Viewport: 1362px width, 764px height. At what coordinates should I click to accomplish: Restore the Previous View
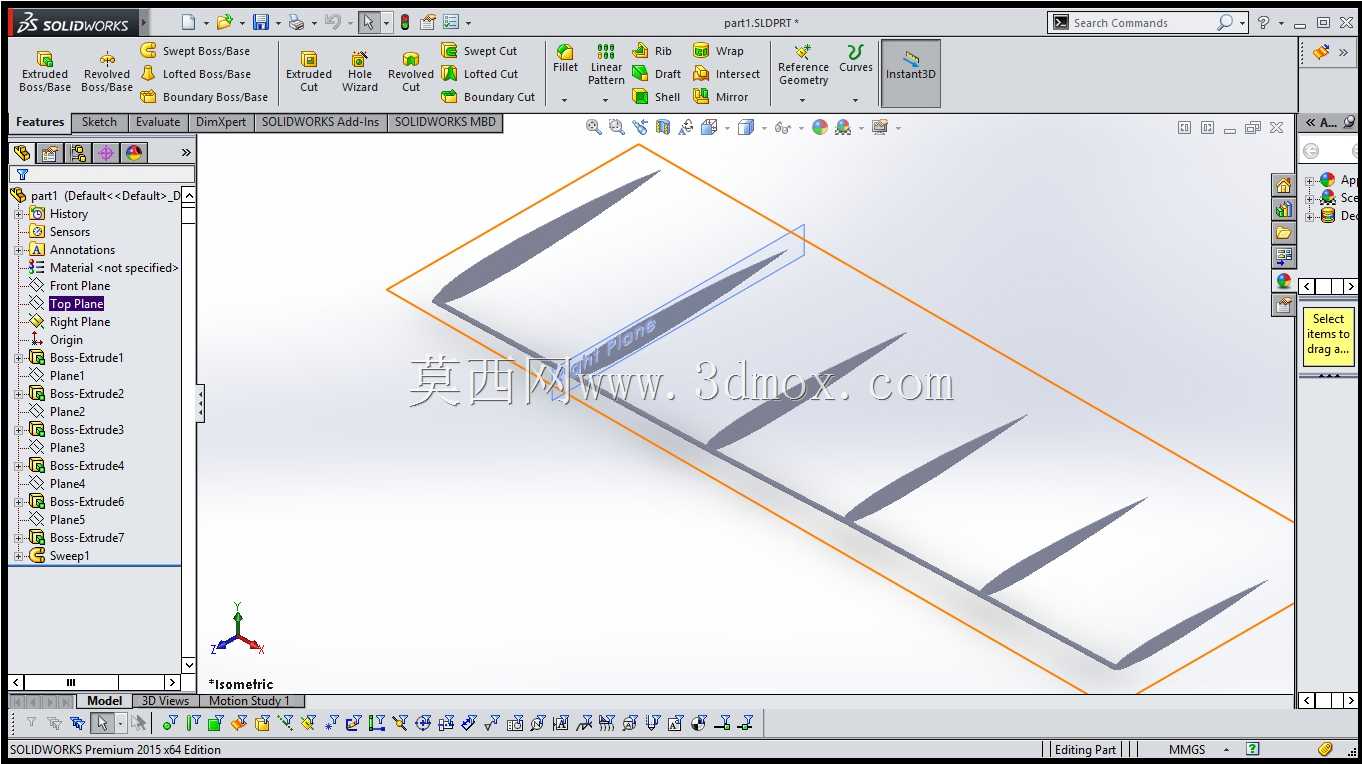(640, 127)
